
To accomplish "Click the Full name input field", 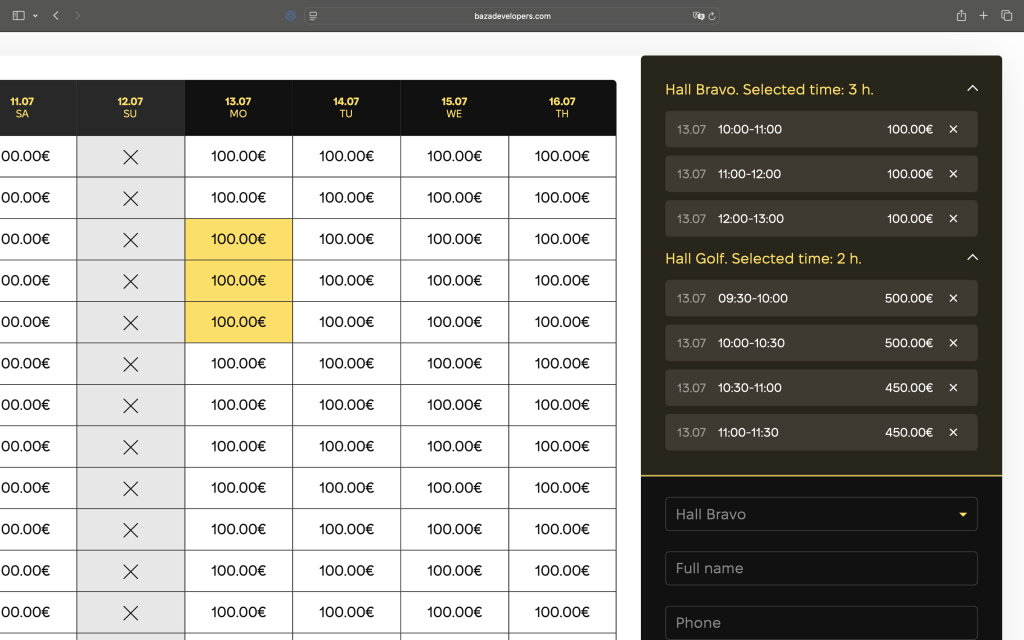I will 821,568.
